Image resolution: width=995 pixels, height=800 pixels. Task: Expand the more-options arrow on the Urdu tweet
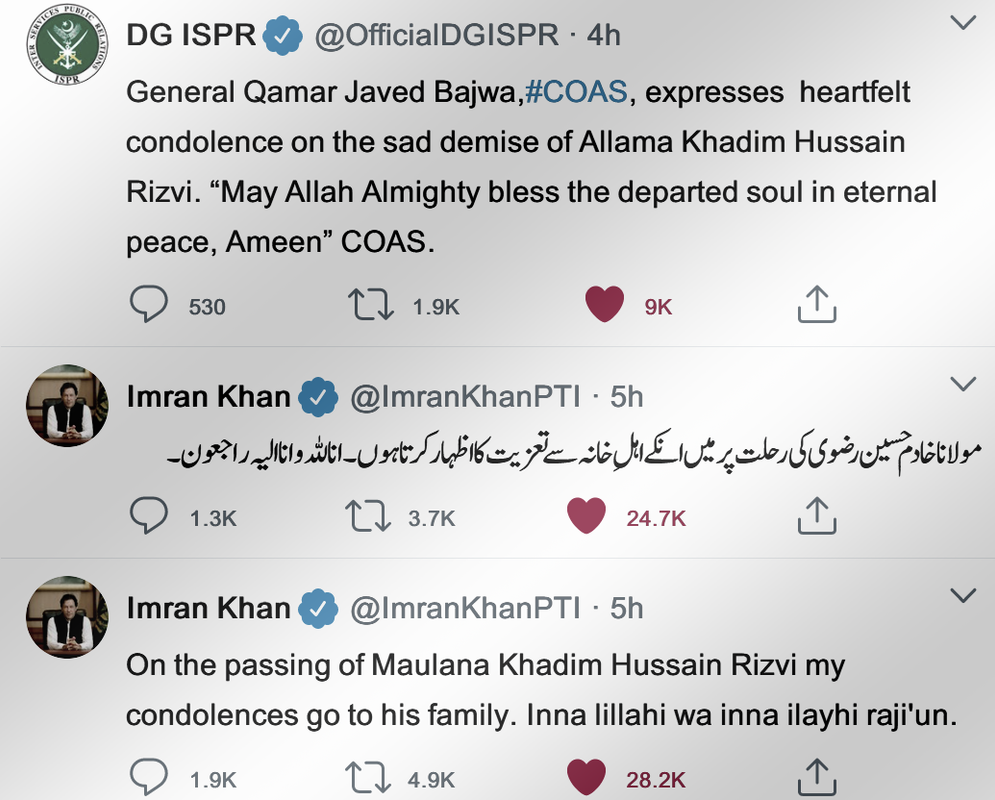(961, 384)
